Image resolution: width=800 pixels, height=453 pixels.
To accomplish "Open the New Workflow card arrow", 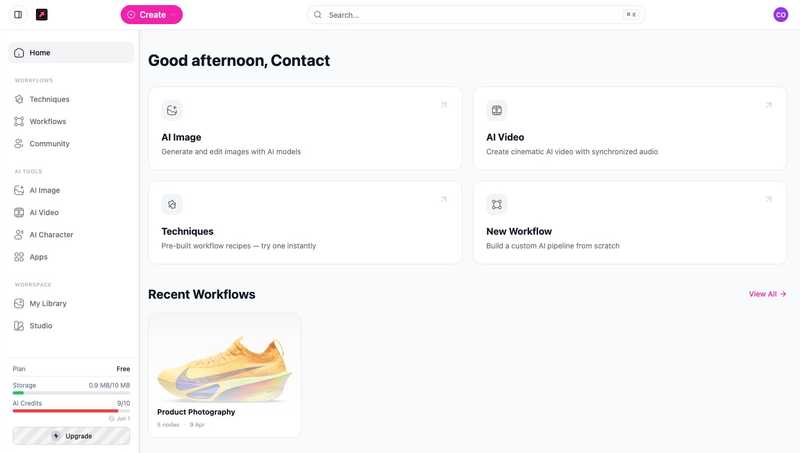I will click(x=768, y=199).
